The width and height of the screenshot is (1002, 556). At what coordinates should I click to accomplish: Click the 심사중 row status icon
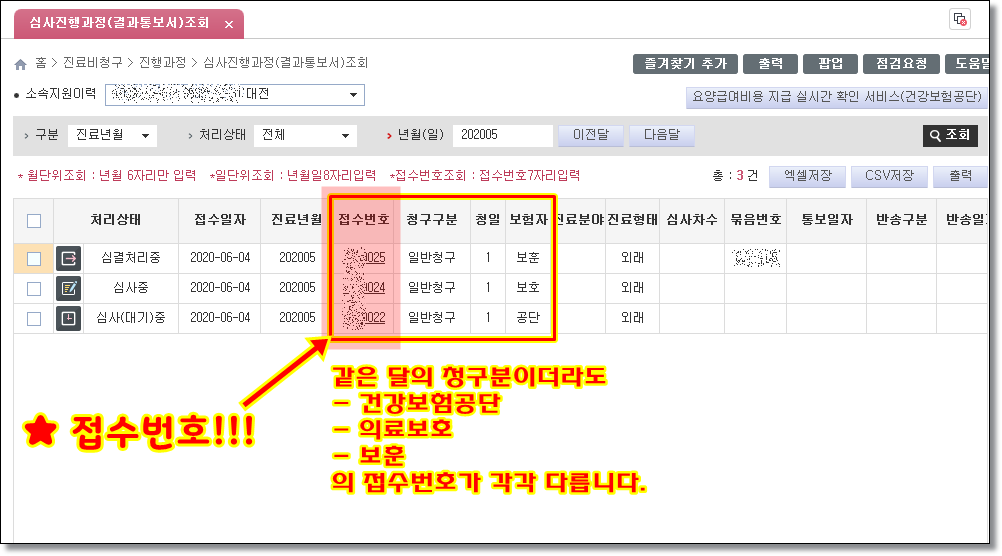coord(68,288)
